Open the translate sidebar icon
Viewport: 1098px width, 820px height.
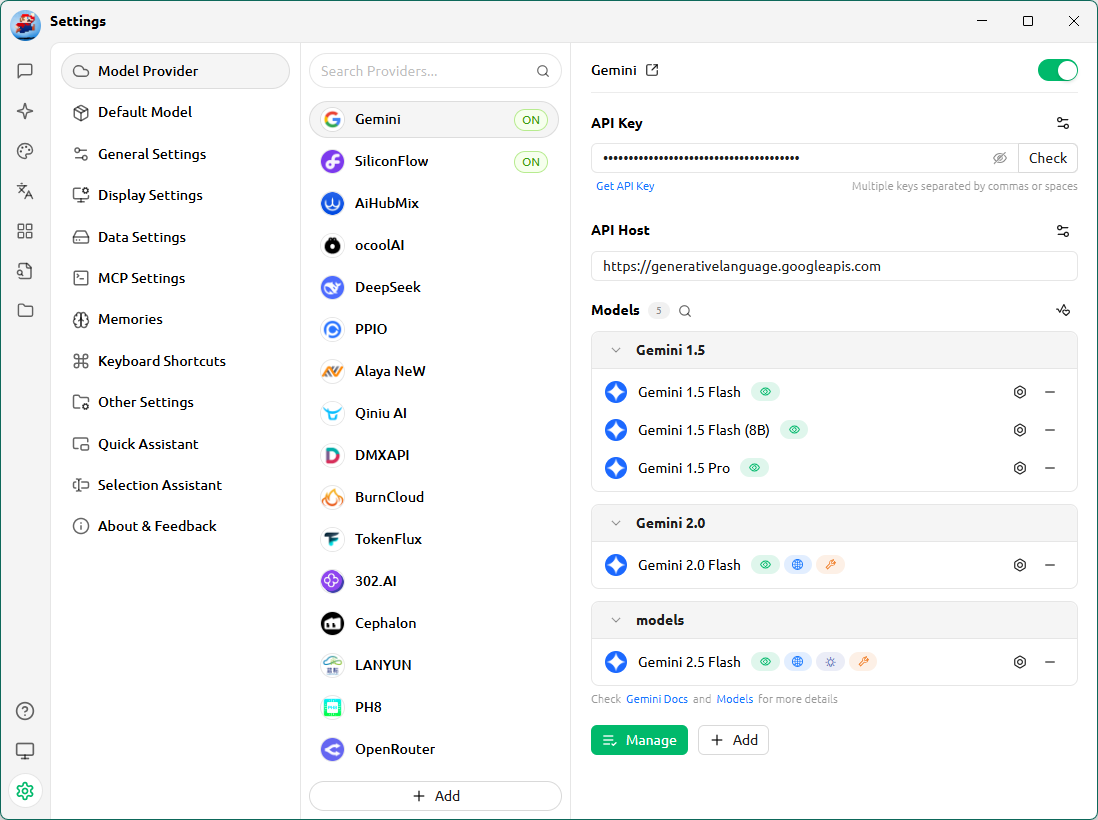[25, 191]
